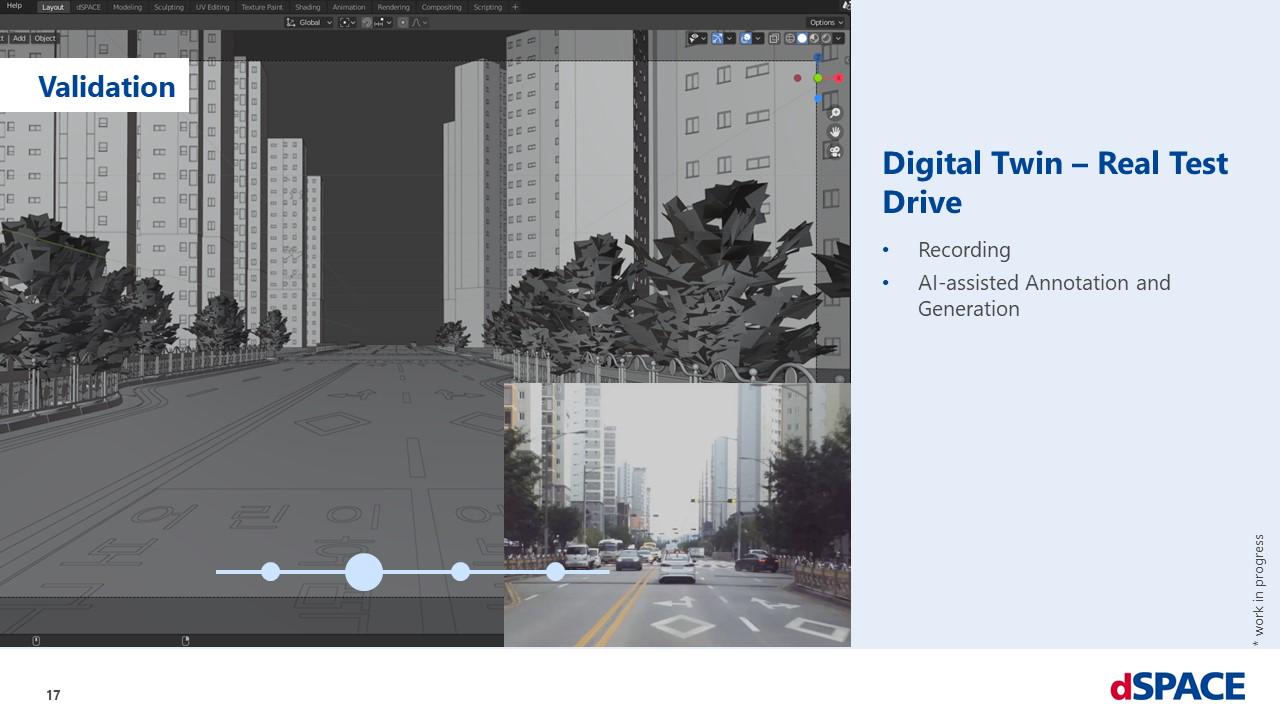Image resolution: width=1280 pixels, height=720 pixels.
Task: Open the Object menu in the viewport
Action: (45, 38)
